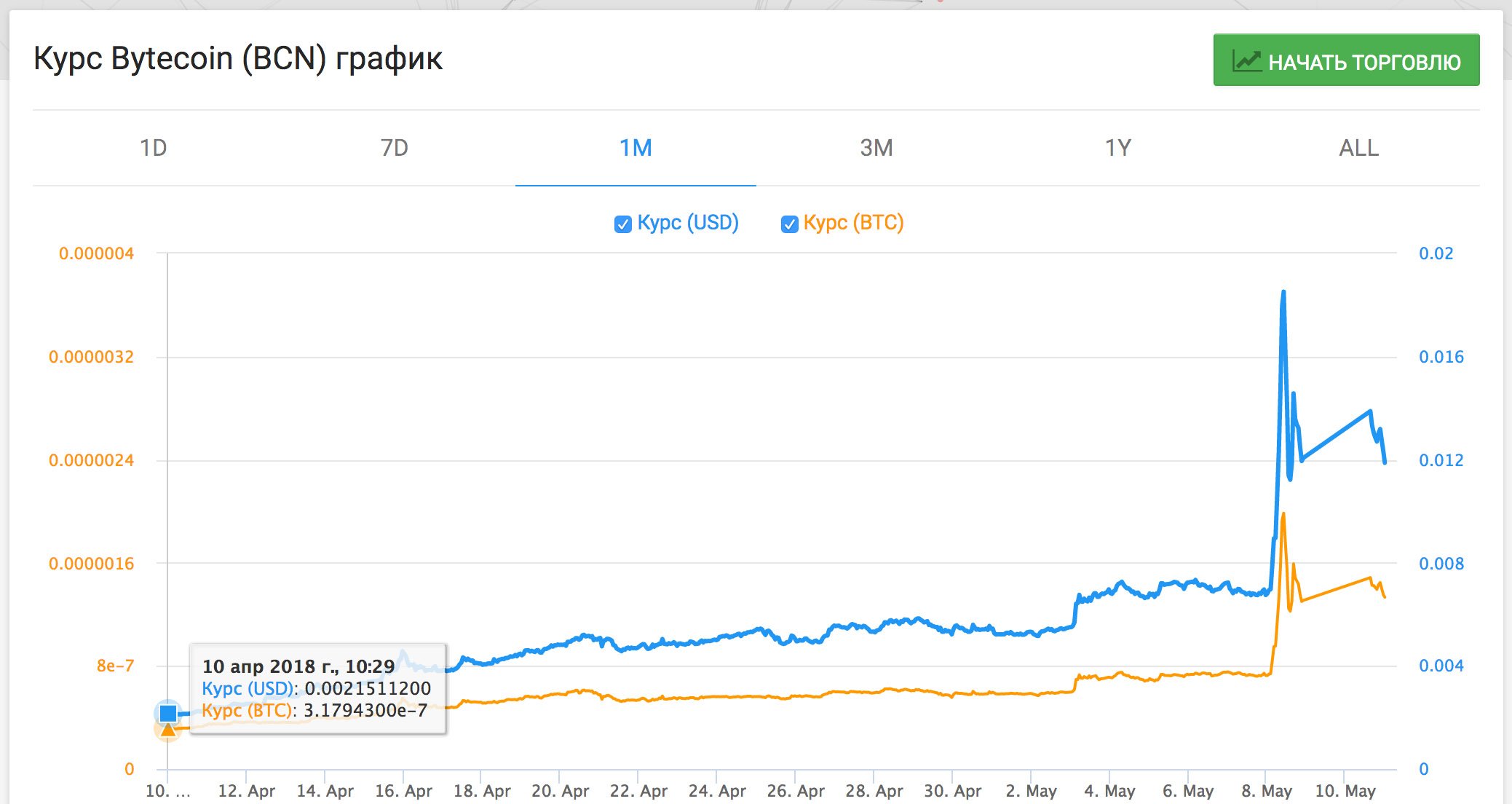
Task: Click the 10. May x-axis label
Action: coord(1345,791)
